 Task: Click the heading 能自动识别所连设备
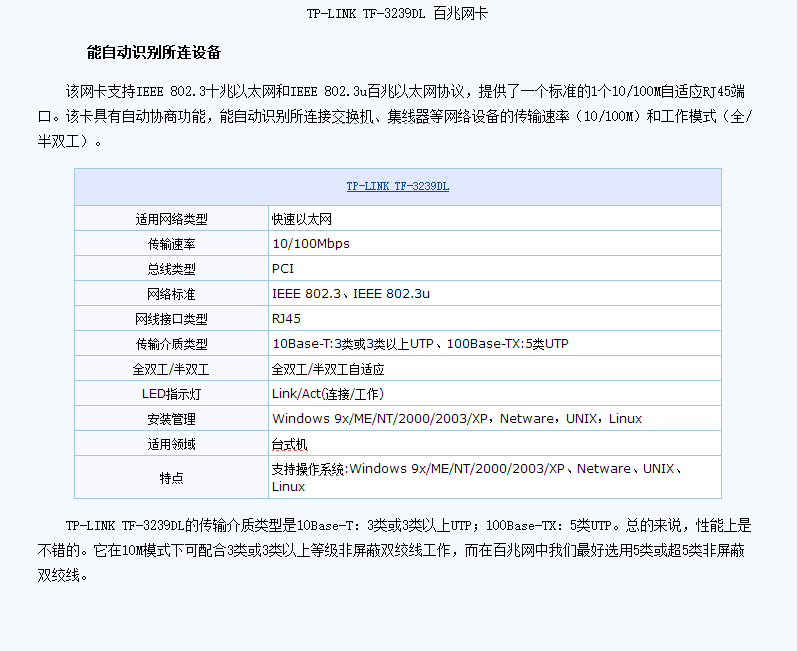[153, 52]
